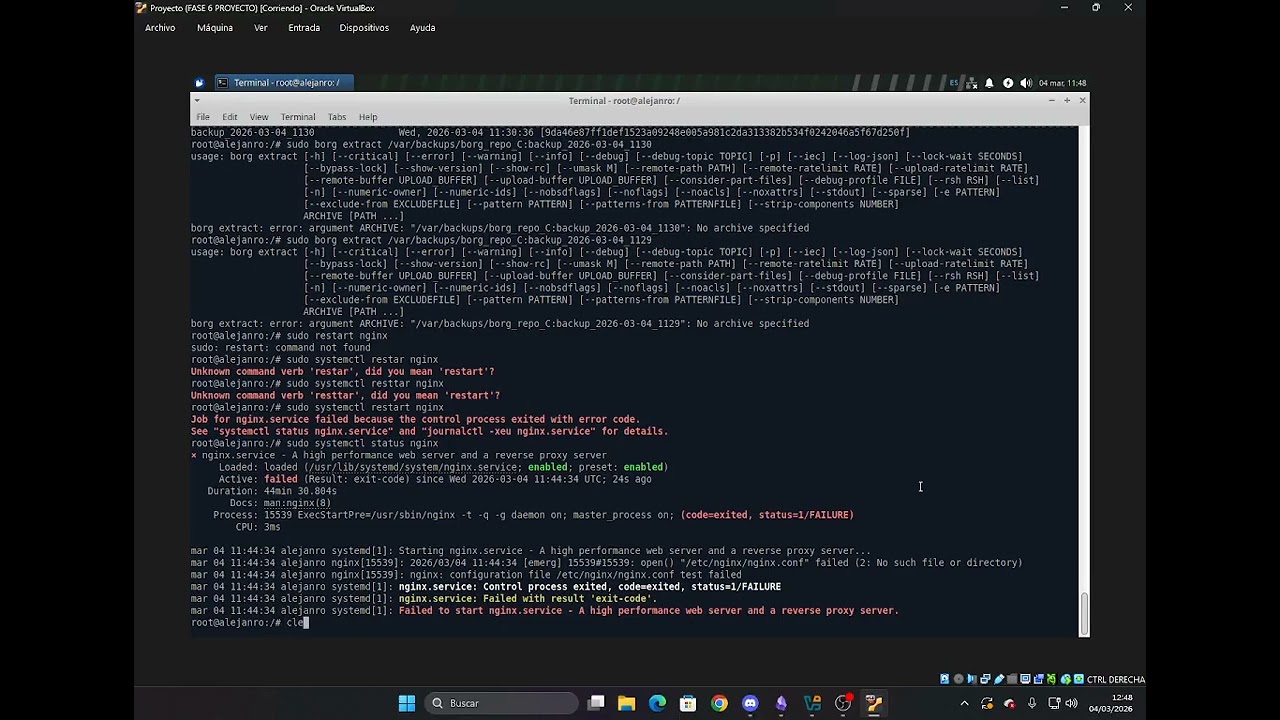Open Google Chrome from the taskbar

tap(719, 703)
